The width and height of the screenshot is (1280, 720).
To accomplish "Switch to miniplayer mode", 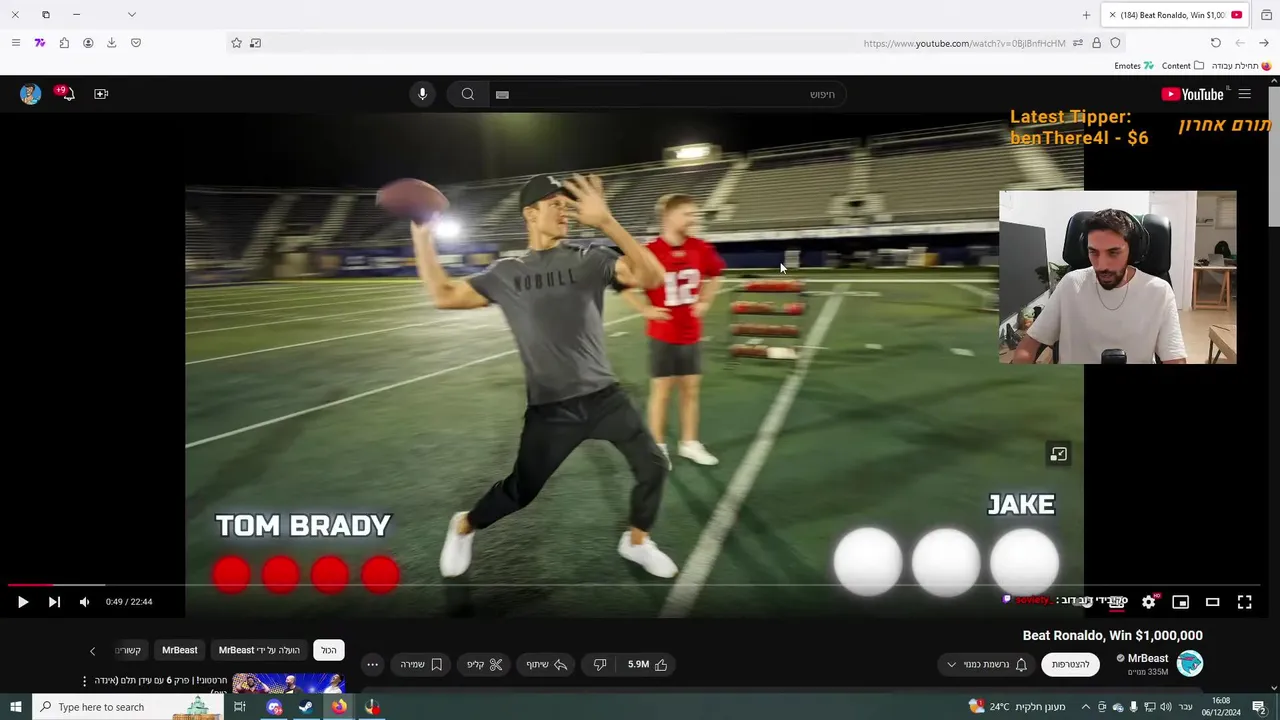I will 1181,602.
